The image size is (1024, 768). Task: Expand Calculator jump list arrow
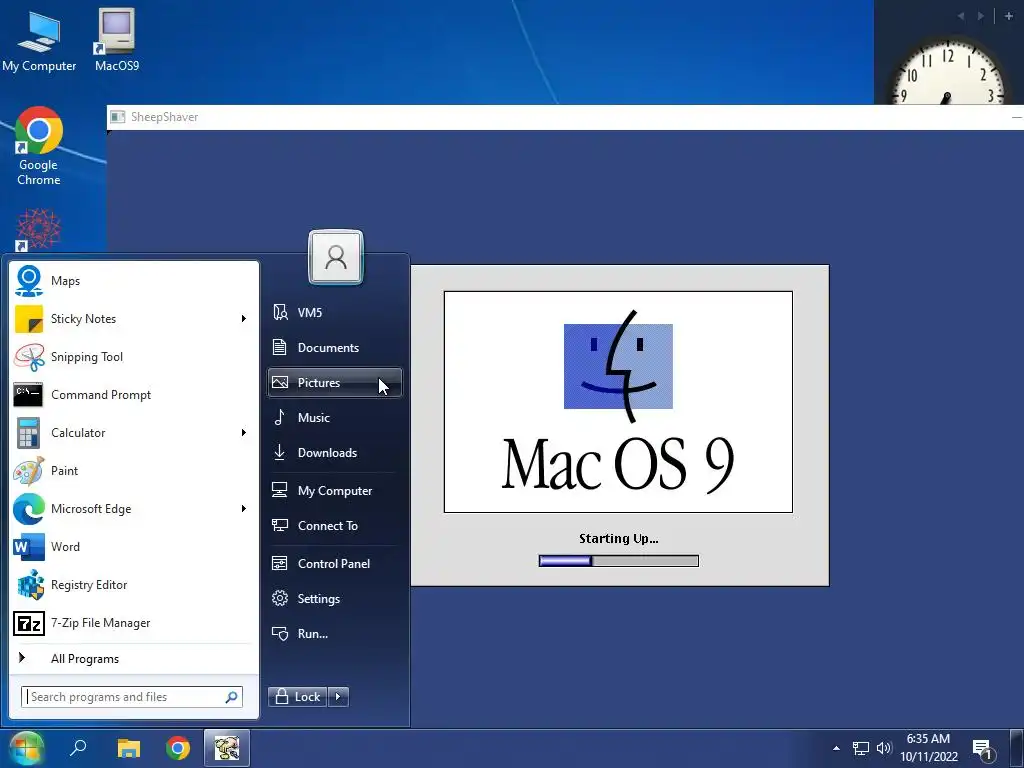click(x=244, y=432)
